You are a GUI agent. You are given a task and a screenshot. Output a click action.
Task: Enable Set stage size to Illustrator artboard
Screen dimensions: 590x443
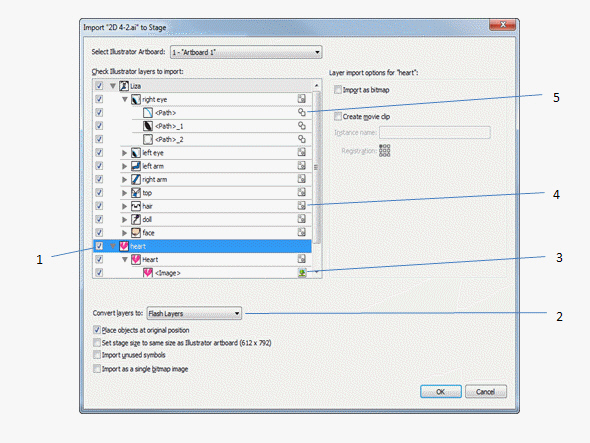coord(97,343)
